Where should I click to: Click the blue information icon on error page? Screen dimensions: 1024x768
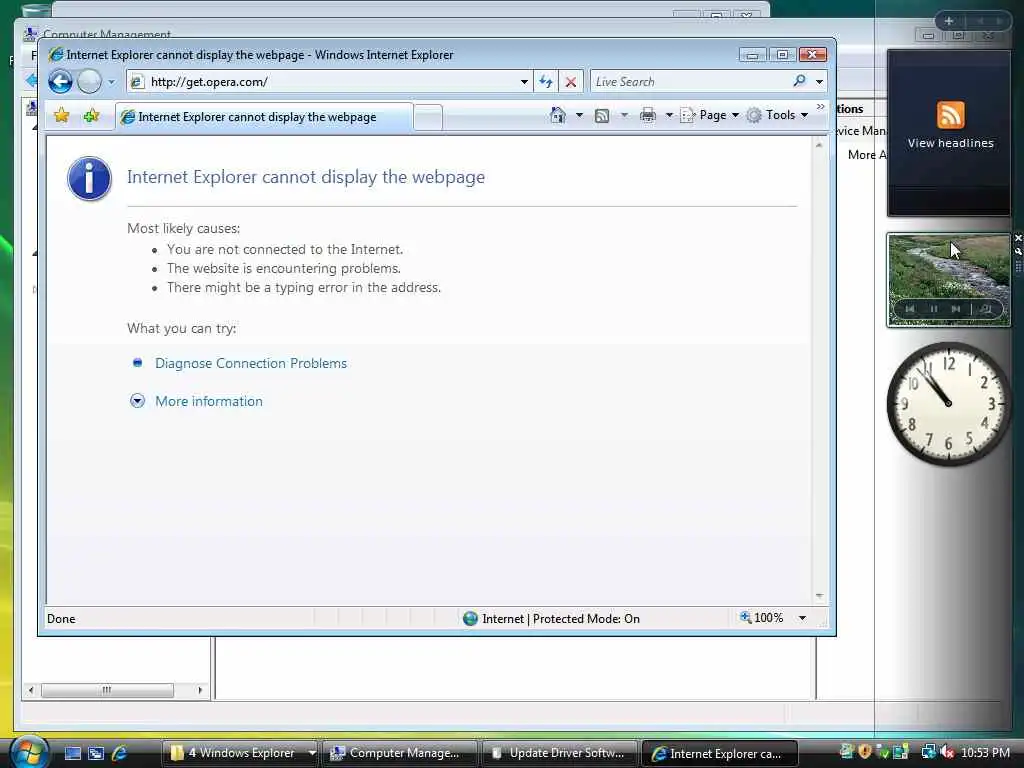coord(89,178)
